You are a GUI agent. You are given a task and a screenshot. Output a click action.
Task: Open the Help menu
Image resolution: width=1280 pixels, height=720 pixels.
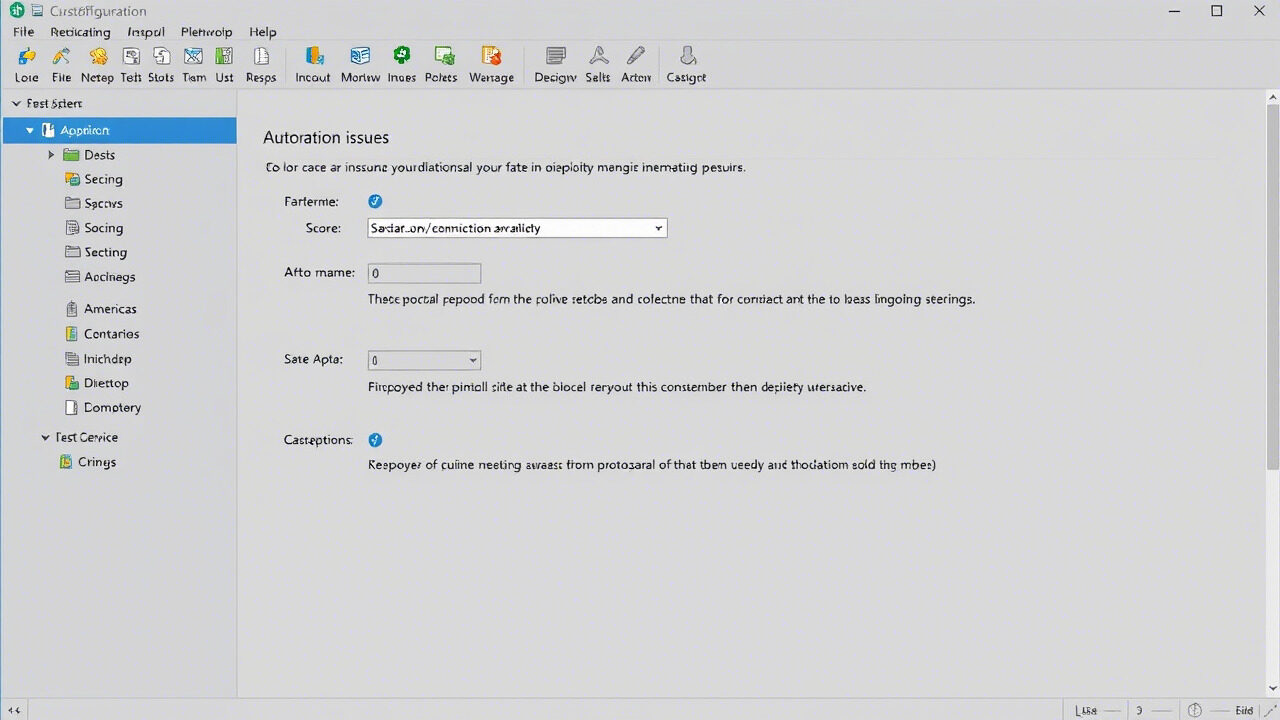point(263,32)
